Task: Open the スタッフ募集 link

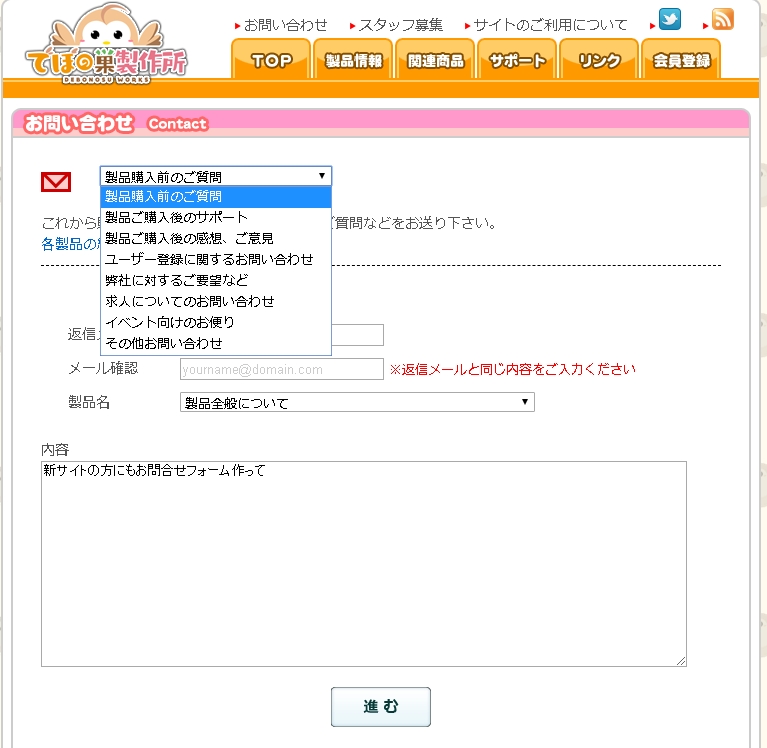Action: tap(400, 25)
